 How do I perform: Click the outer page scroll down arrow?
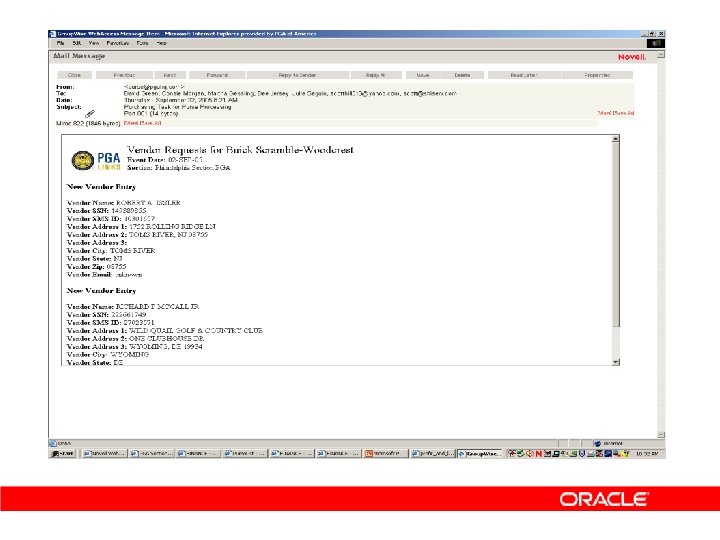pyautogui.click(x=661, y=434)
